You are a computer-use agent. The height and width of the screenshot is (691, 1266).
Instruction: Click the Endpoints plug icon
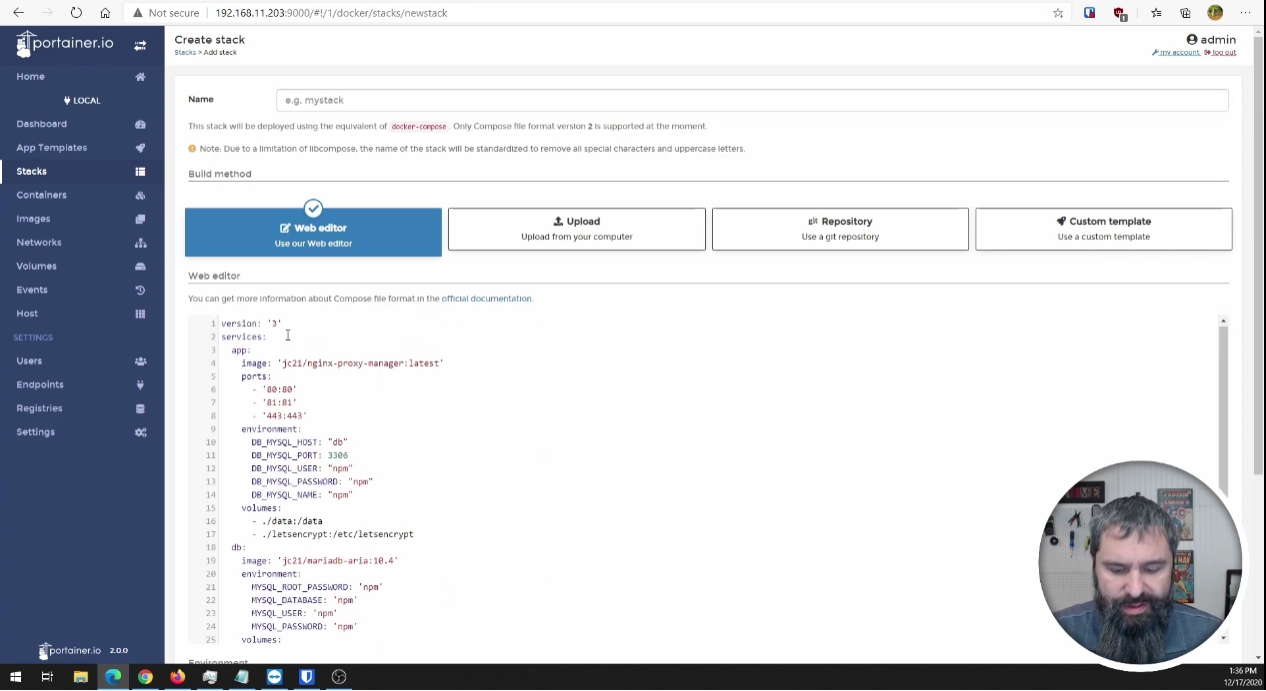point(140,385)
